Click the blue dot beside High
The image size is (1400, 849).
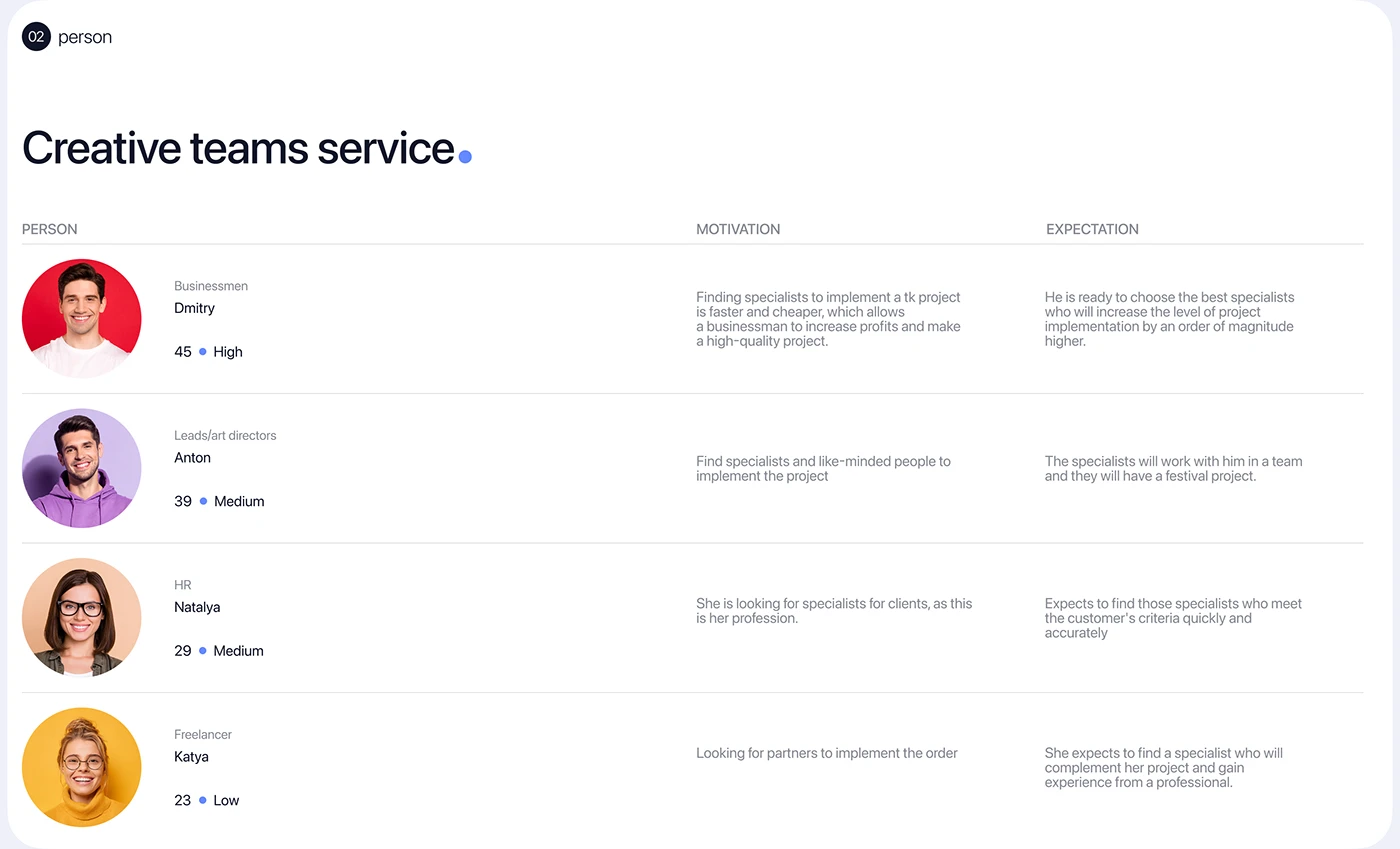pos(203,352)
